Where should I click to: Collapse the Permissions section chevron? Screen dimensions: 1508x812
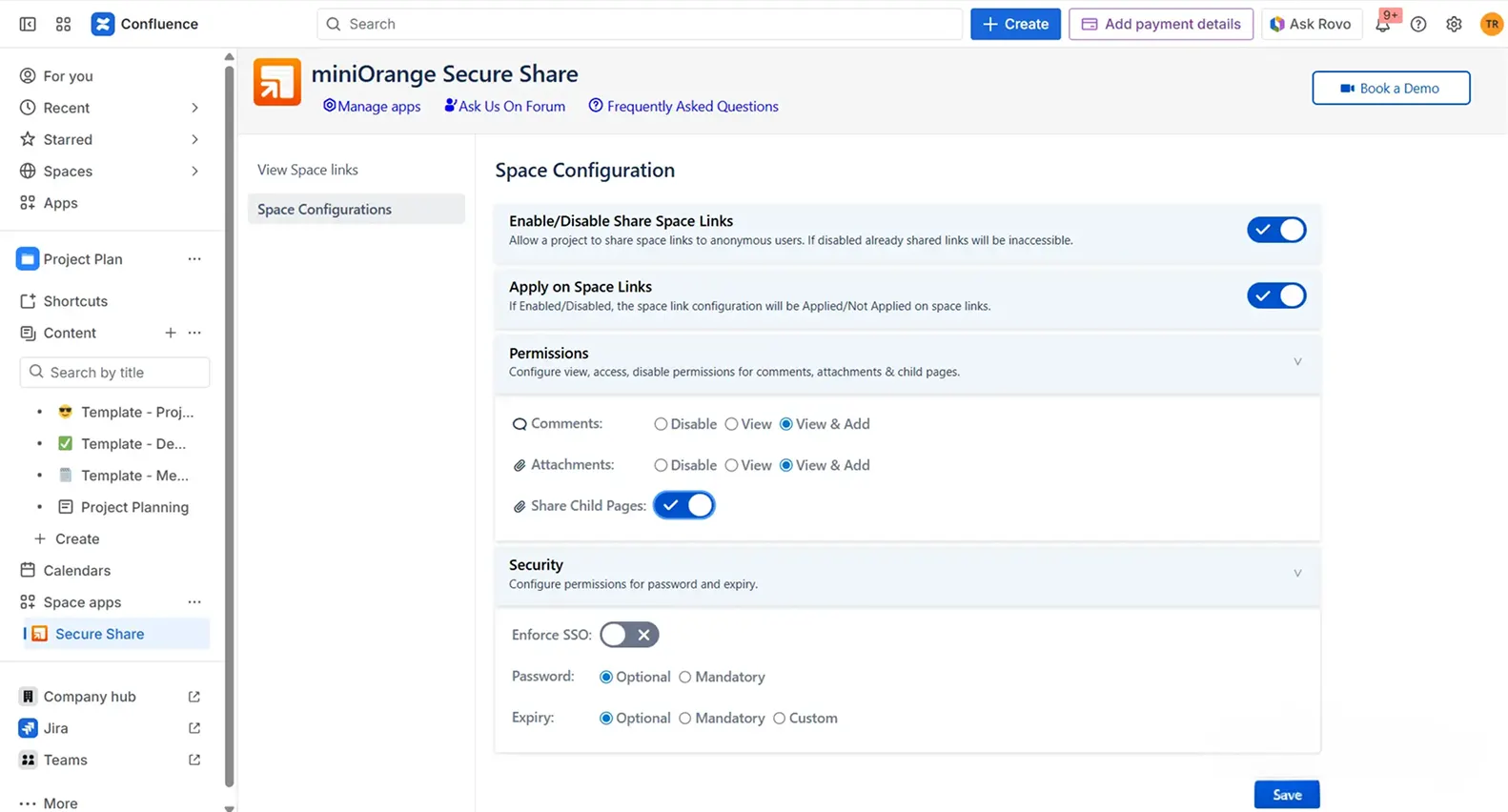click(1297, 362)
